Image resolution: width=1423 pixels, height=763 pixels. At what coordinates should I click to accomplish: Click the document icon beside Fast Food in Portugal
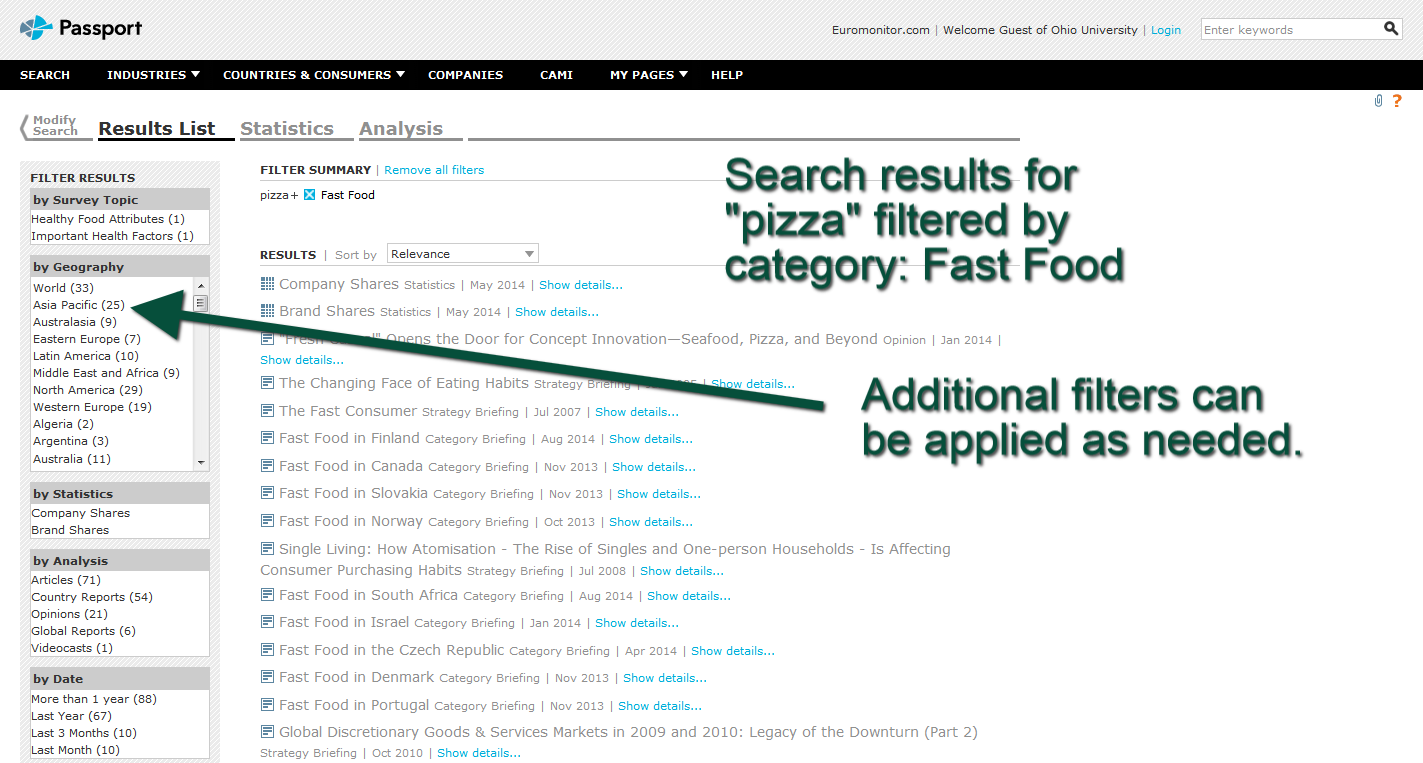[267, 704]
